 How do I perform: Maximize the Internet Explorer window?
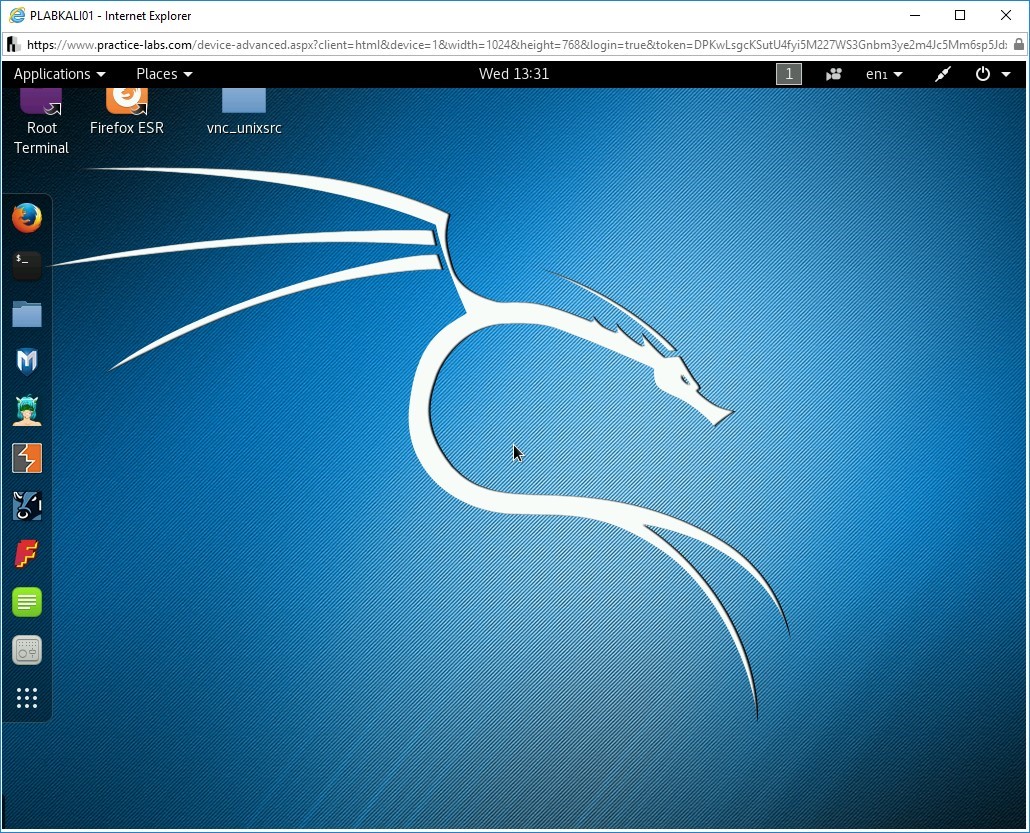pyautogui.click(x=960, y=15)
